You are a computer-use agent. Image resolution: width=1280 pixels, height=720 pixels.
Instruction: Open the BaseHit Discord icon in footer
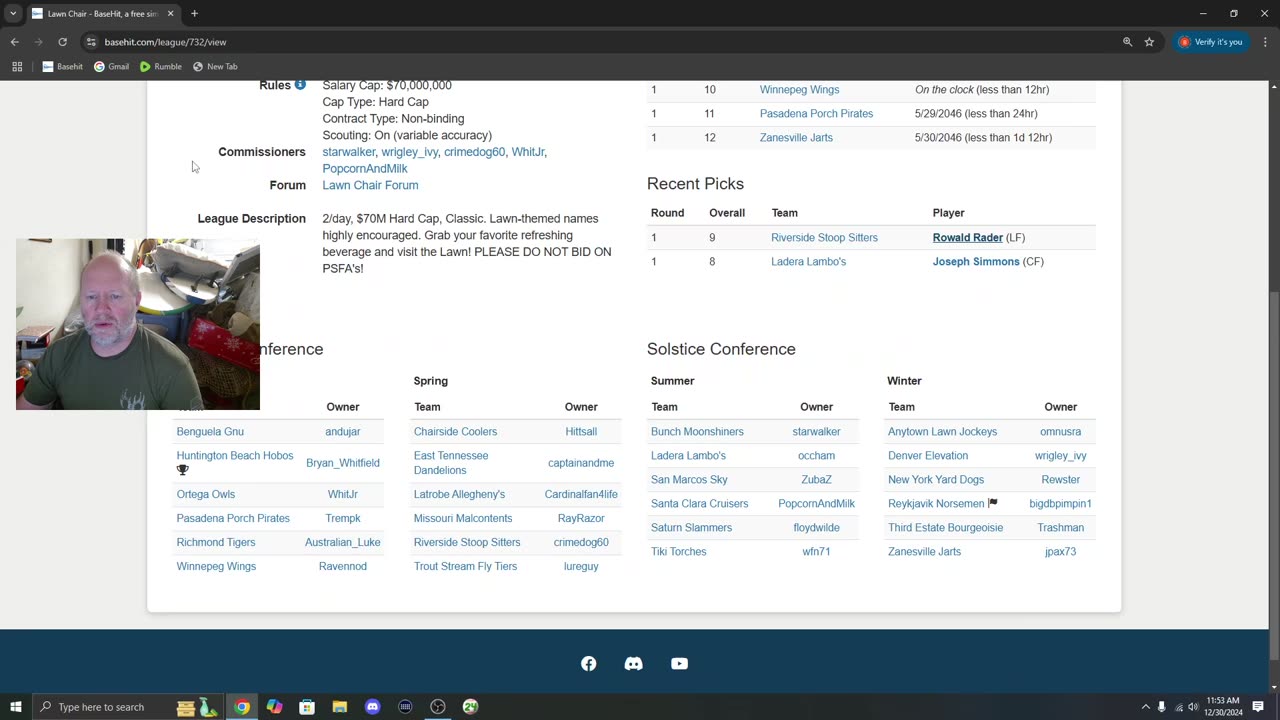click(633, 664)
